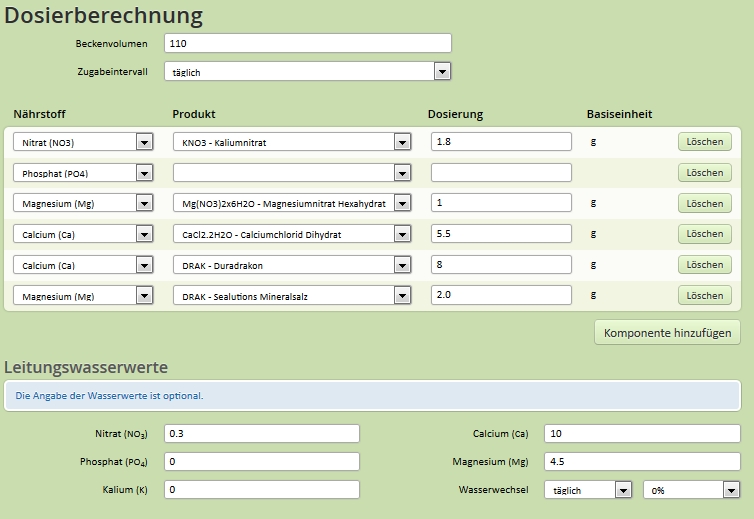Open the KNO3 - Kaliumnitrat product dropdown
The width and height of the screenshot is (754, 519).
point(292,142)
